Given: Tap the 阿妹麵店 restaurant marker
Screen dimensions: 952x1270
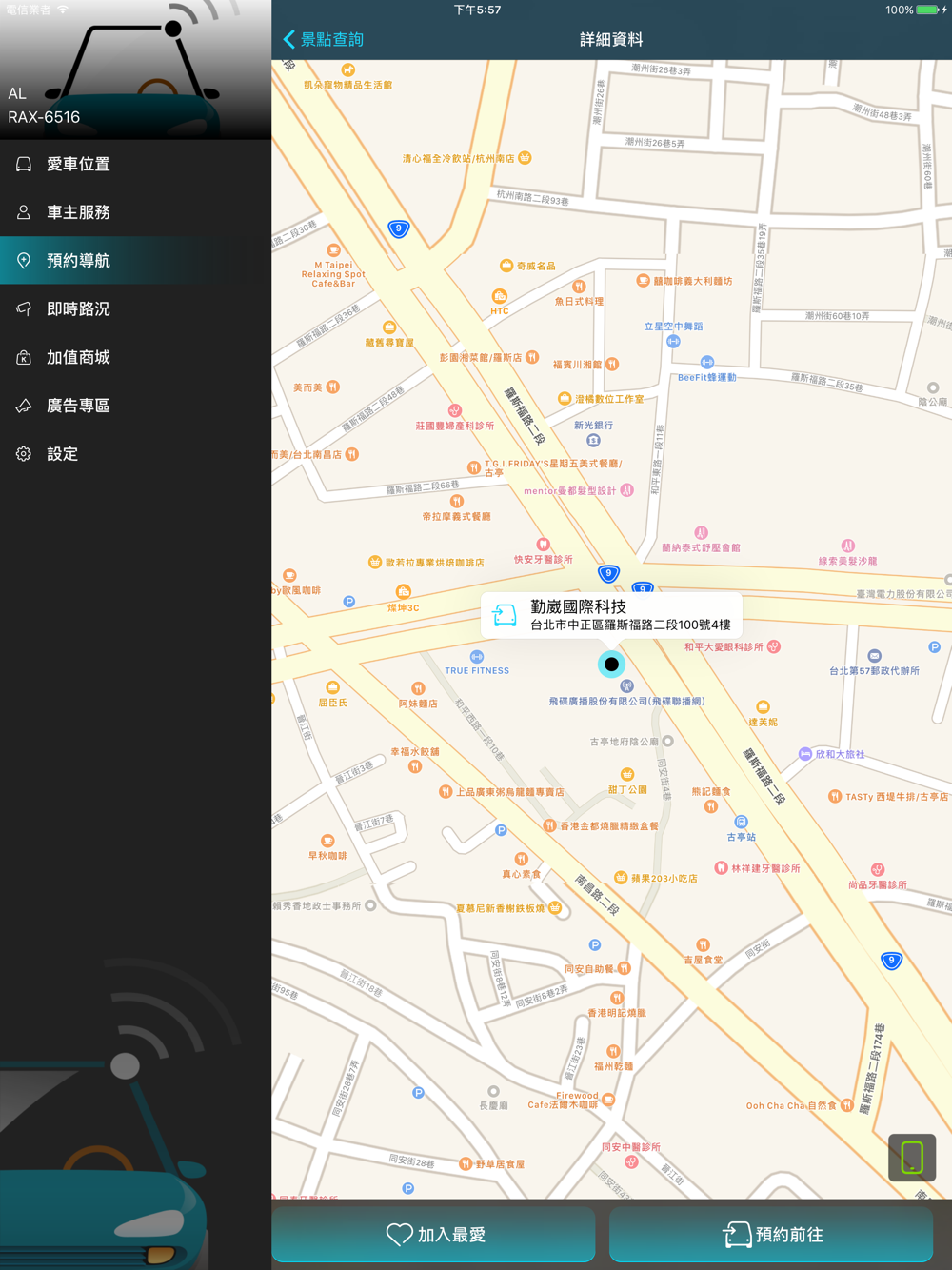Looking at the screenshot, I should click(x=418, y=688).
